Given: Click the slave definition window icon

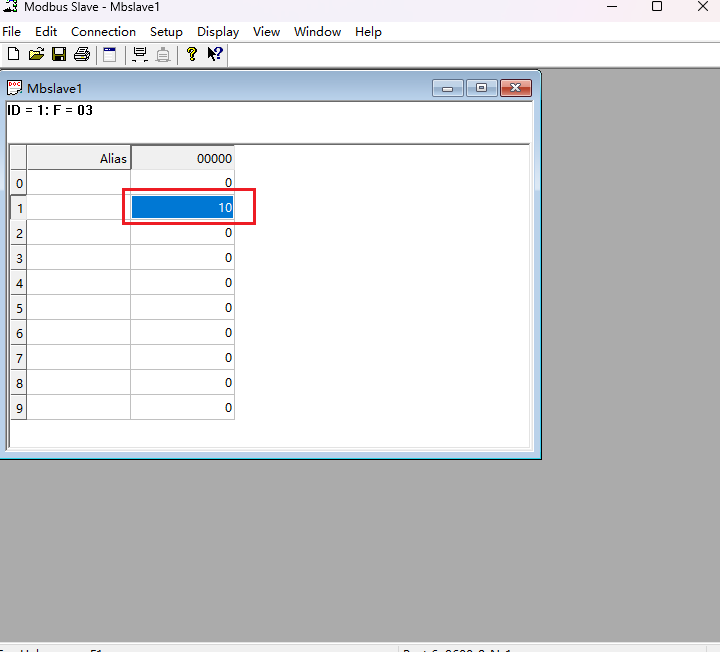Looking at the screenshot, I should click(x=110, y=54).
